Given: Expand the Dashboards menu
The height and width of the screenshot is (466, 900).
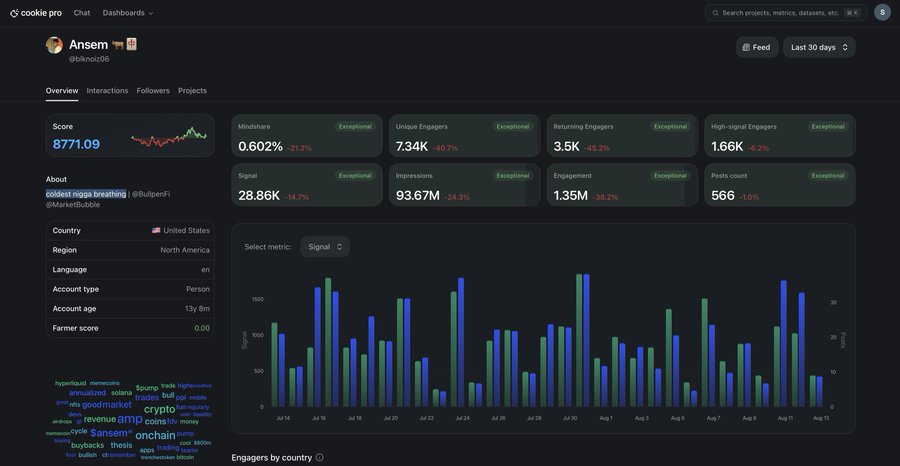Looking at the screenshot, I should click(128, 13).
